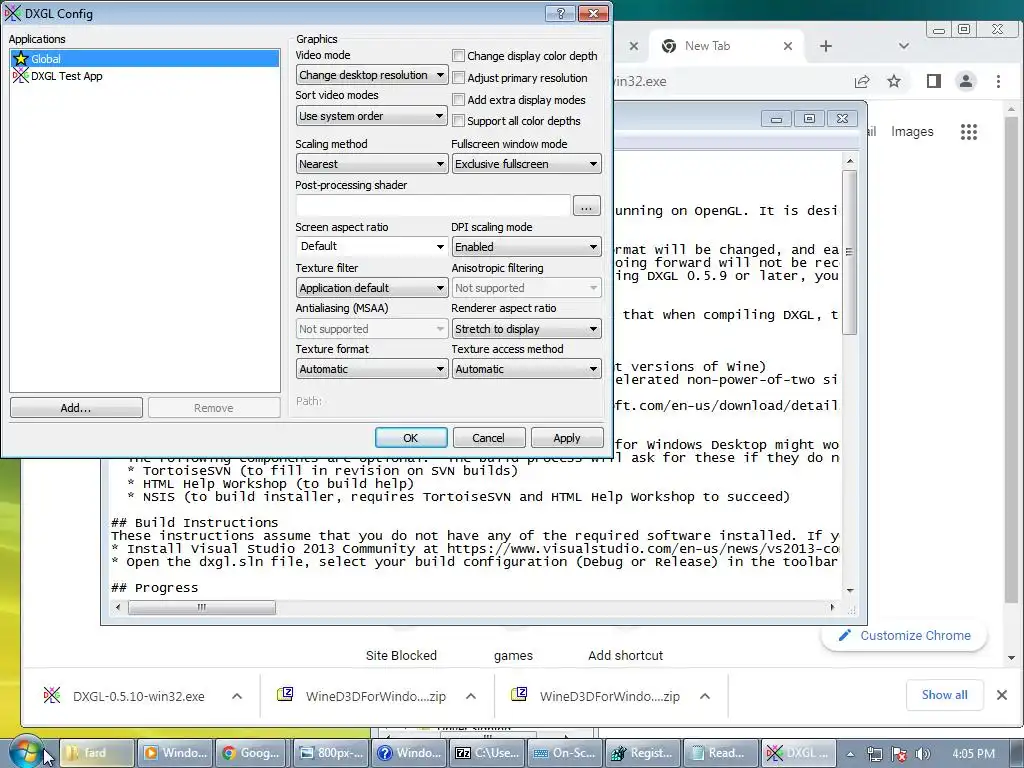Click Cancel in DXGL Config
The height and width of the screenshot is (768, 1024).
[x=488, y=438]
